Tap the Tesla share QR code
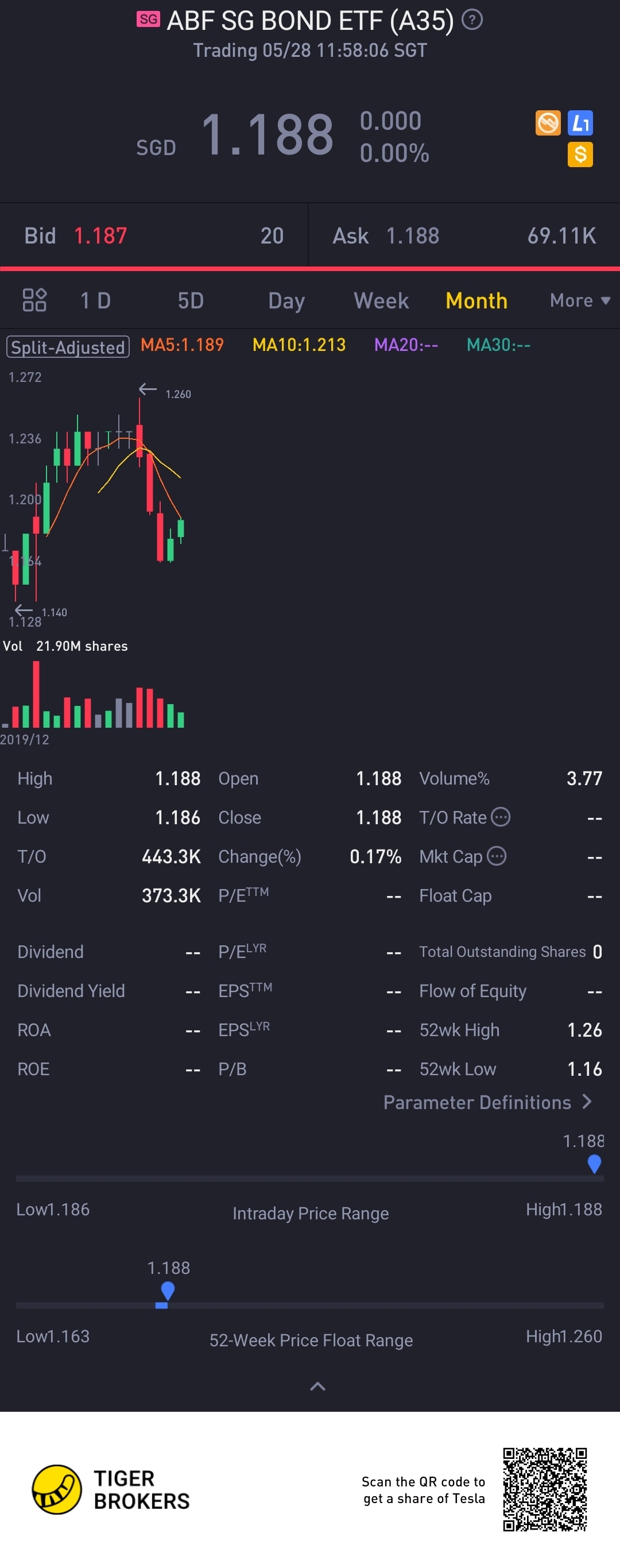This screenshot has height=1568, width=620. [545, 1489]
